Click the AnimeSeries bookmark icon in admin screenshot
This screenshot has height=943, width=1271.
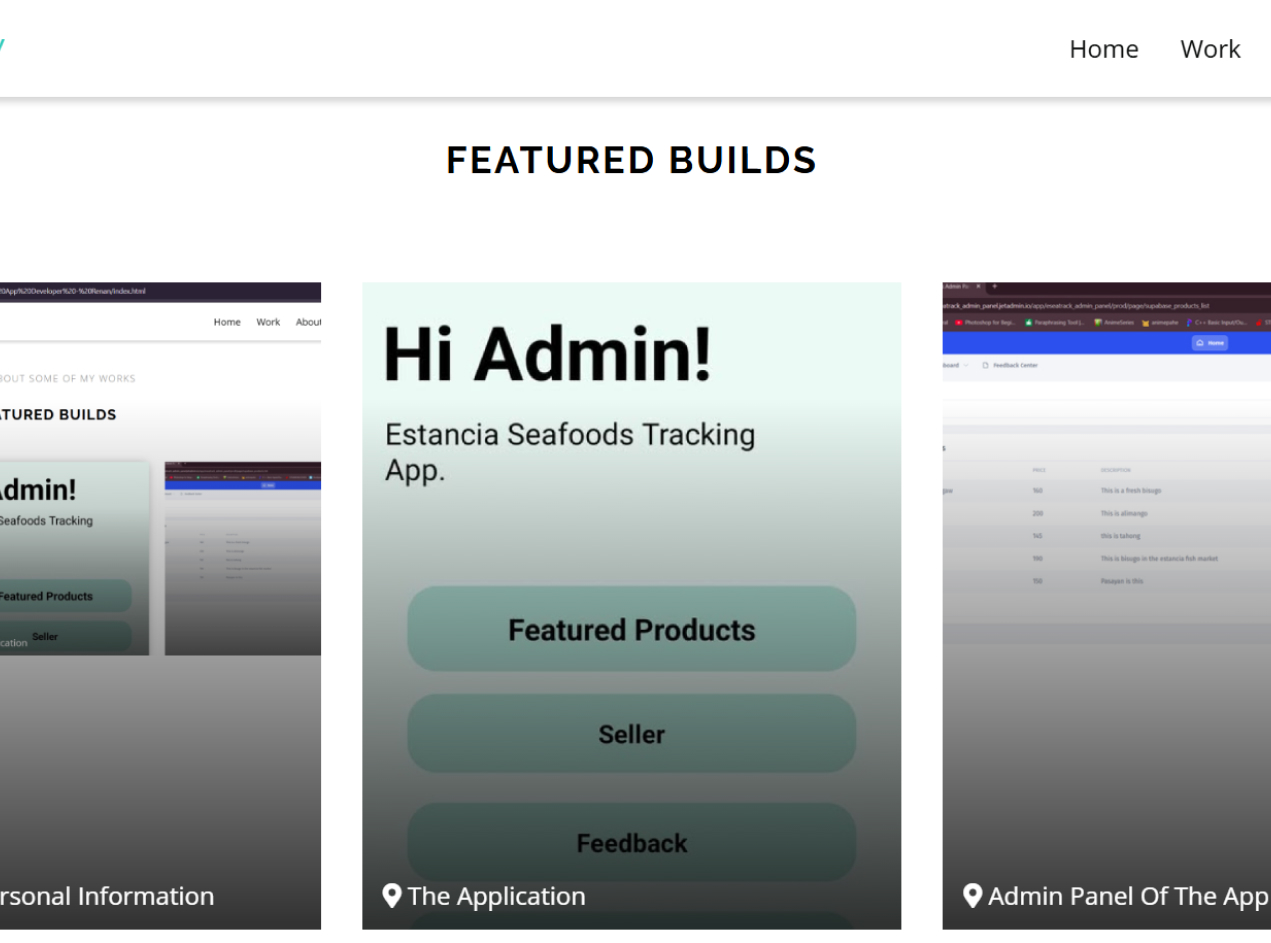coord(1097,323)
